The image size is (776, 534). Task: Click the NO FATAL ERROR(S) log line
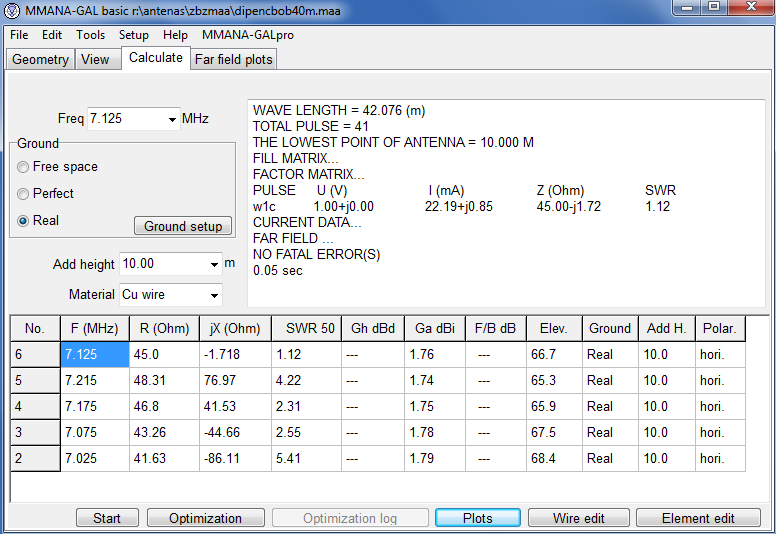316,255
